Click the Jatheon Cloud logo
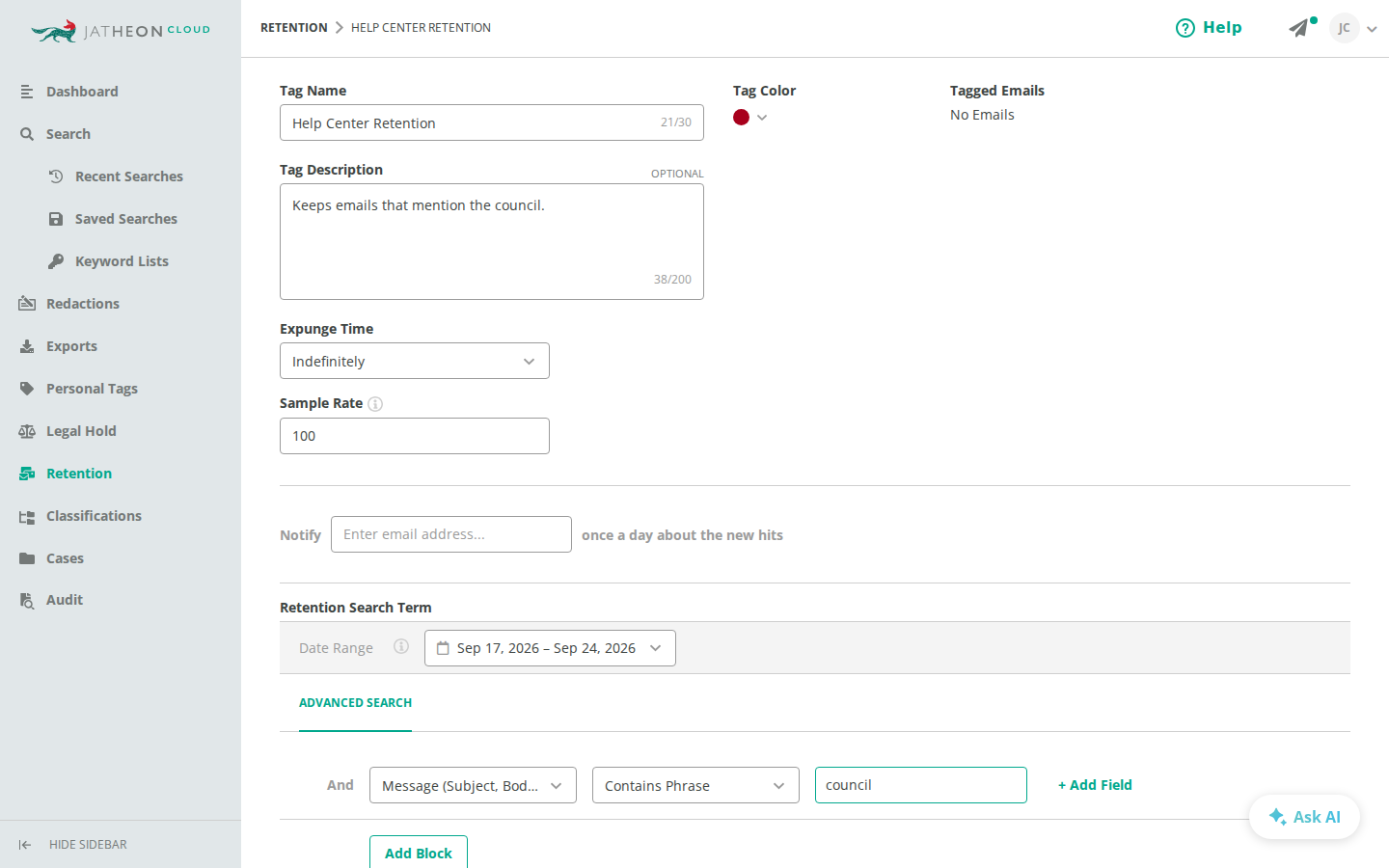 121,31
